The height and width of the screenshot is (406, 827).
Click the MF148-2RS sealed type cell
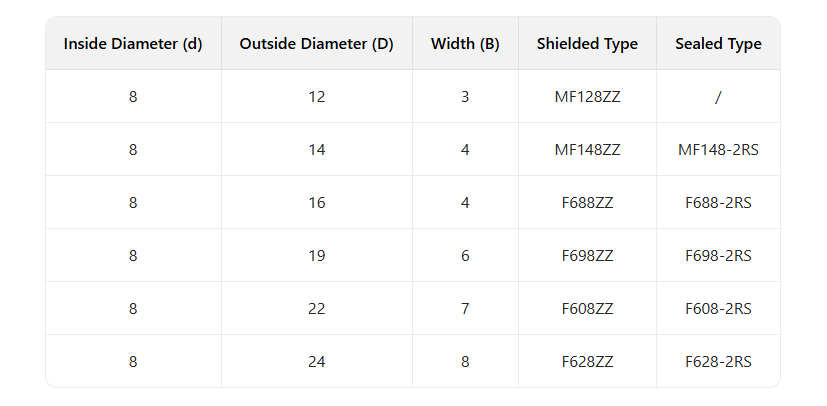coord(718,150)
